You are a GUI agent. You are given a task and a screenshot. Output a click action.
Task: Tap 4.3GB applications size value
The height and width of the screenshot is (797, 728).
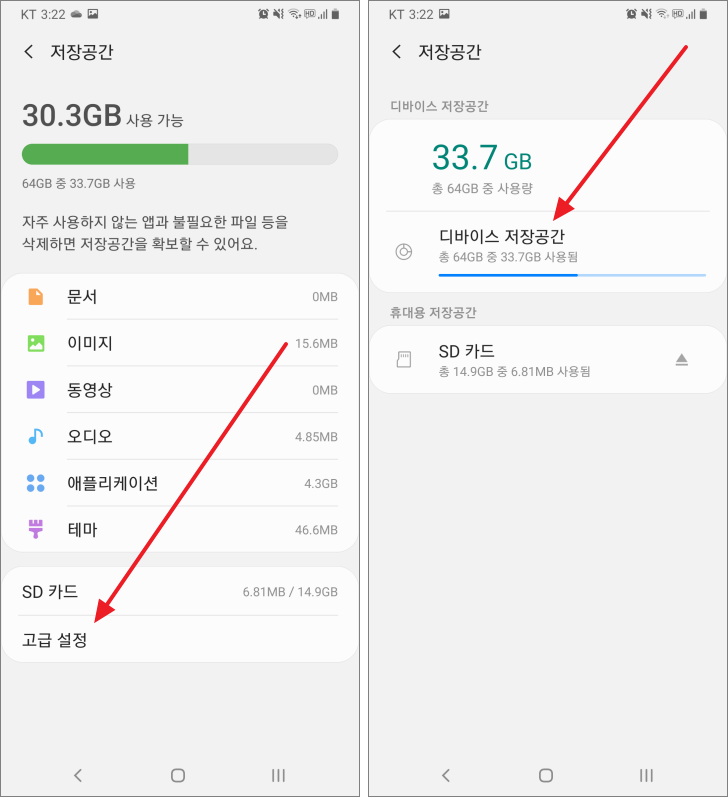[321, 483]
